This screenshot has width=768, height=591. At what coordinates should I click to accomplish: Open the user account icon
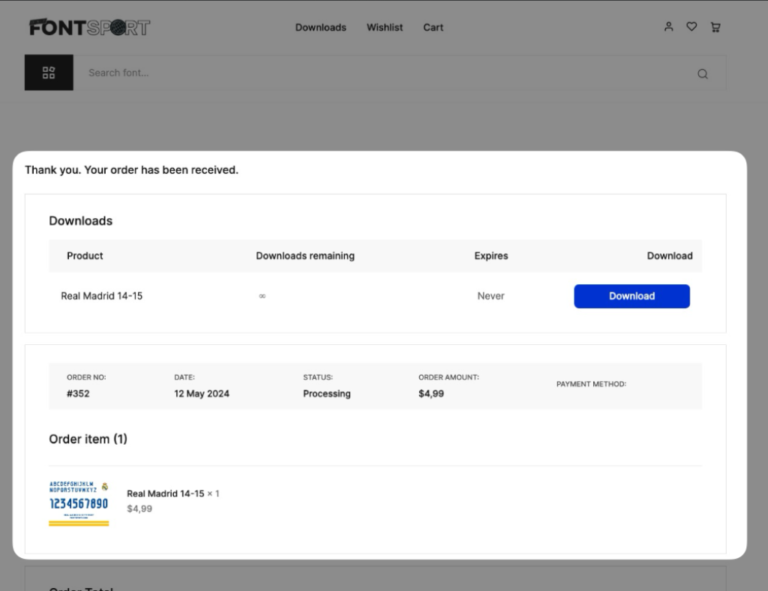669,27
